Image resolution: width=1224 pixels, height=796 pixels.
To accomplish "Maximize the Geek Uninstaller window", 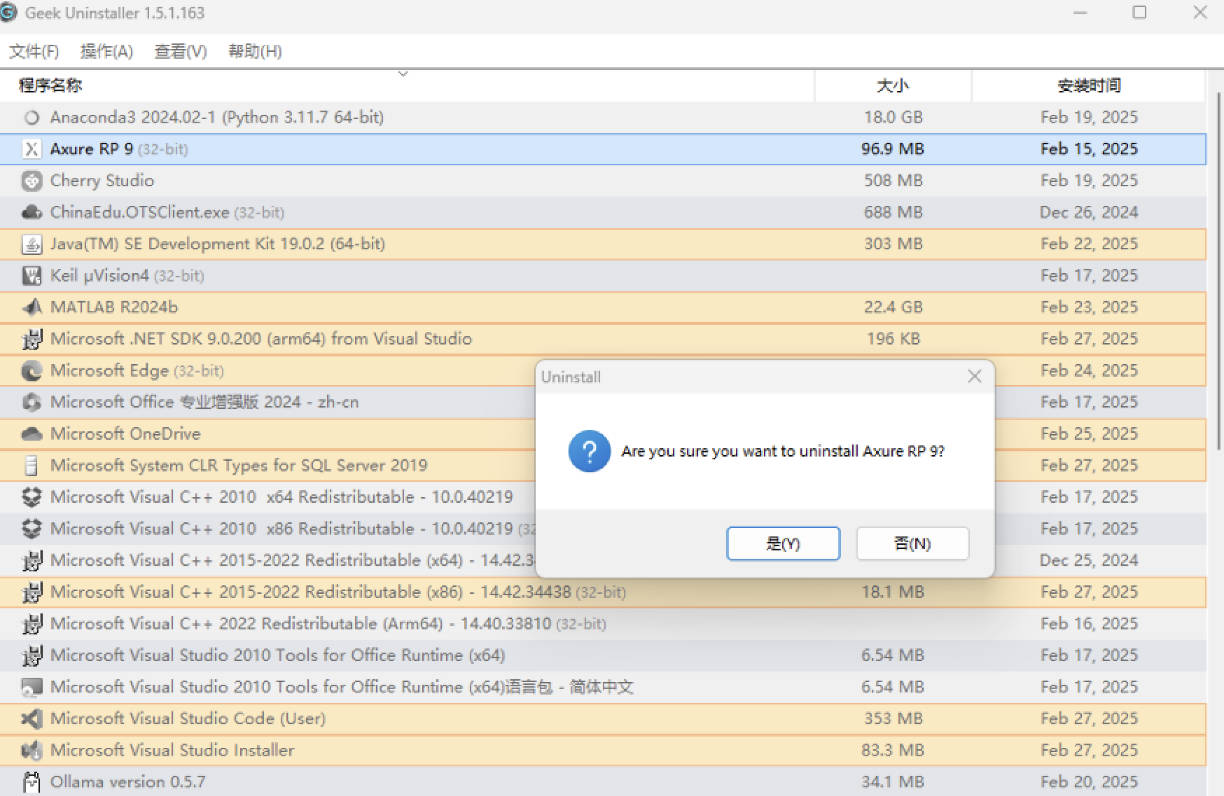I will click(x=1139, y=13).
